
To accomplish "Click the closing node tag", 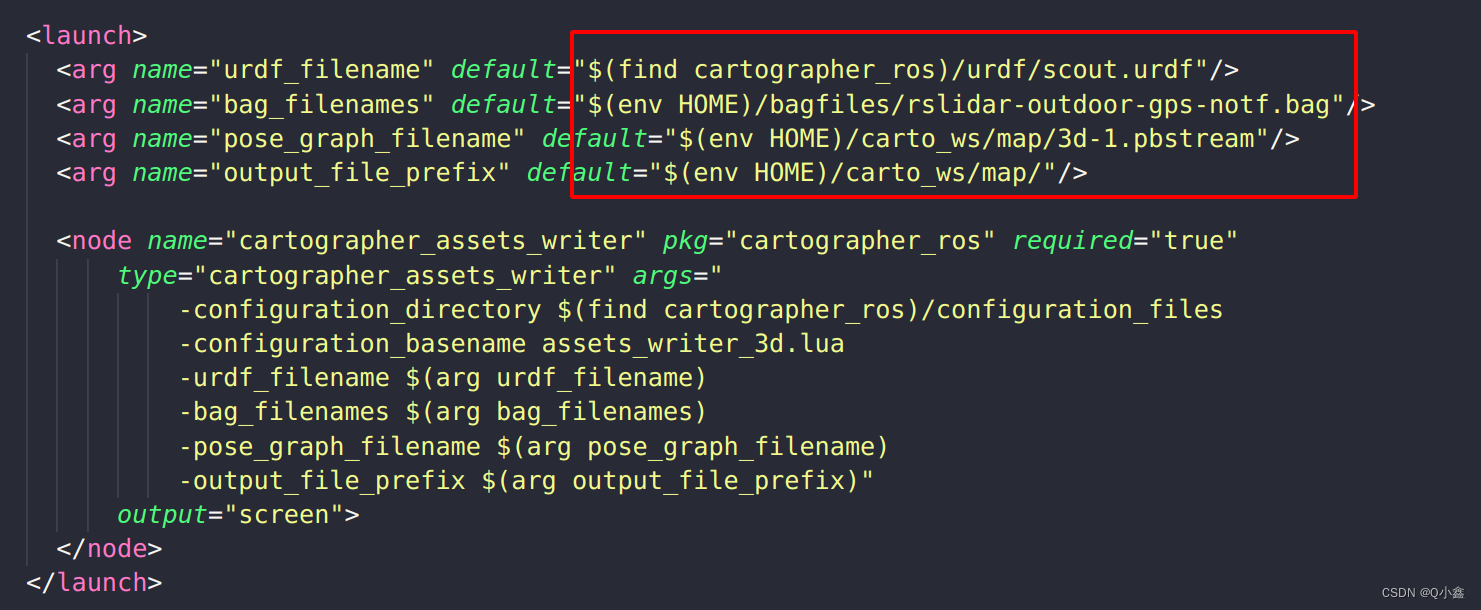I will 109,549.
